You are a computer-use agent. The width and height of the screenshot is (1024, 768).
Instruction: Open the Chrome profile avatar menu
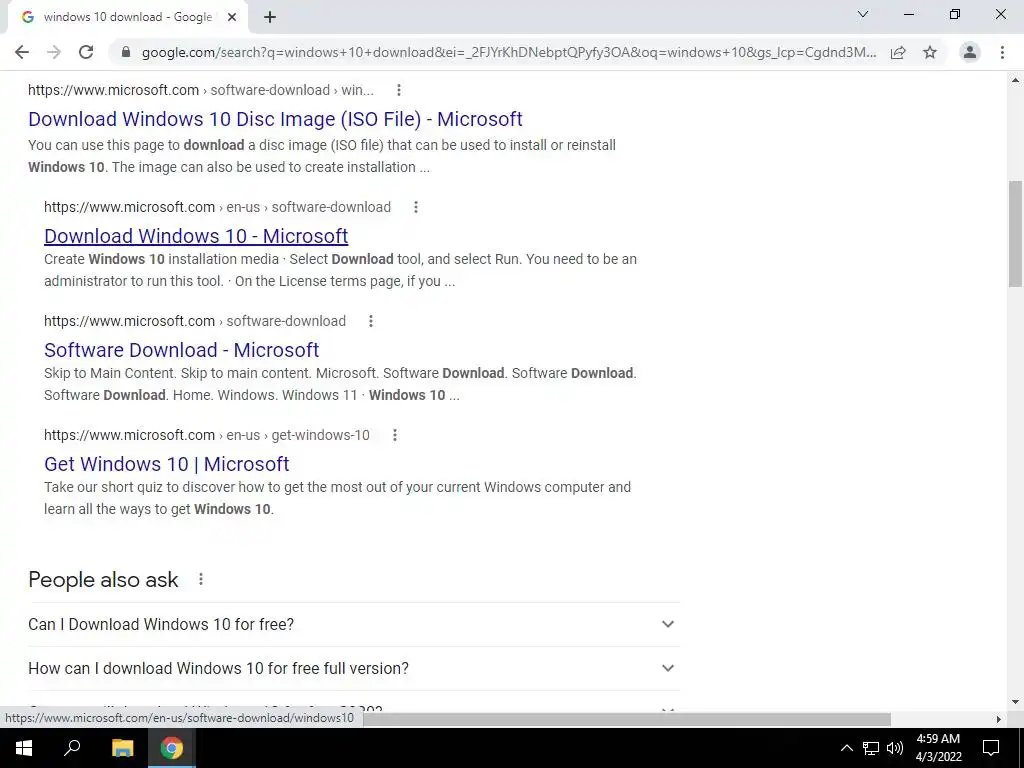point(970,52)
